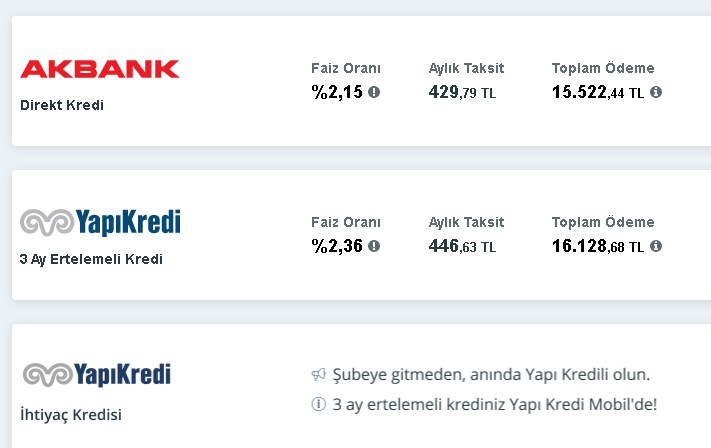Open the 3 ay ertelemeli krediniz Yapı Kredi Mobil'de text

(495, 404)
